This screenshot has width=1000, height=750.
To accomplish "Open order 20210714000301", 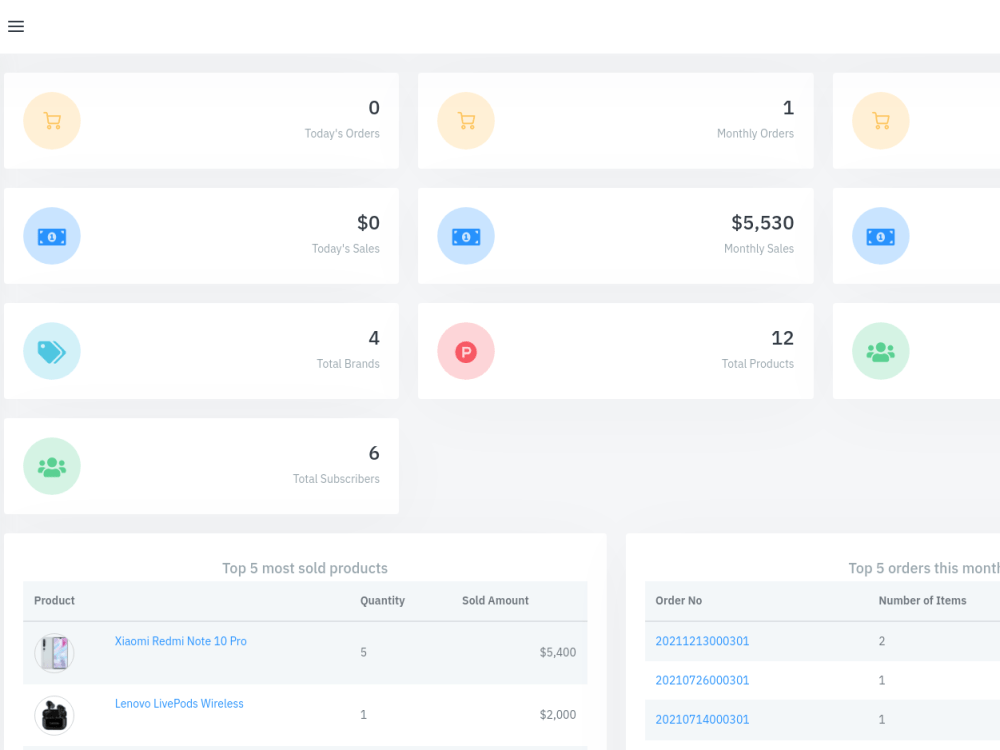I will click(x=702, y=719).
